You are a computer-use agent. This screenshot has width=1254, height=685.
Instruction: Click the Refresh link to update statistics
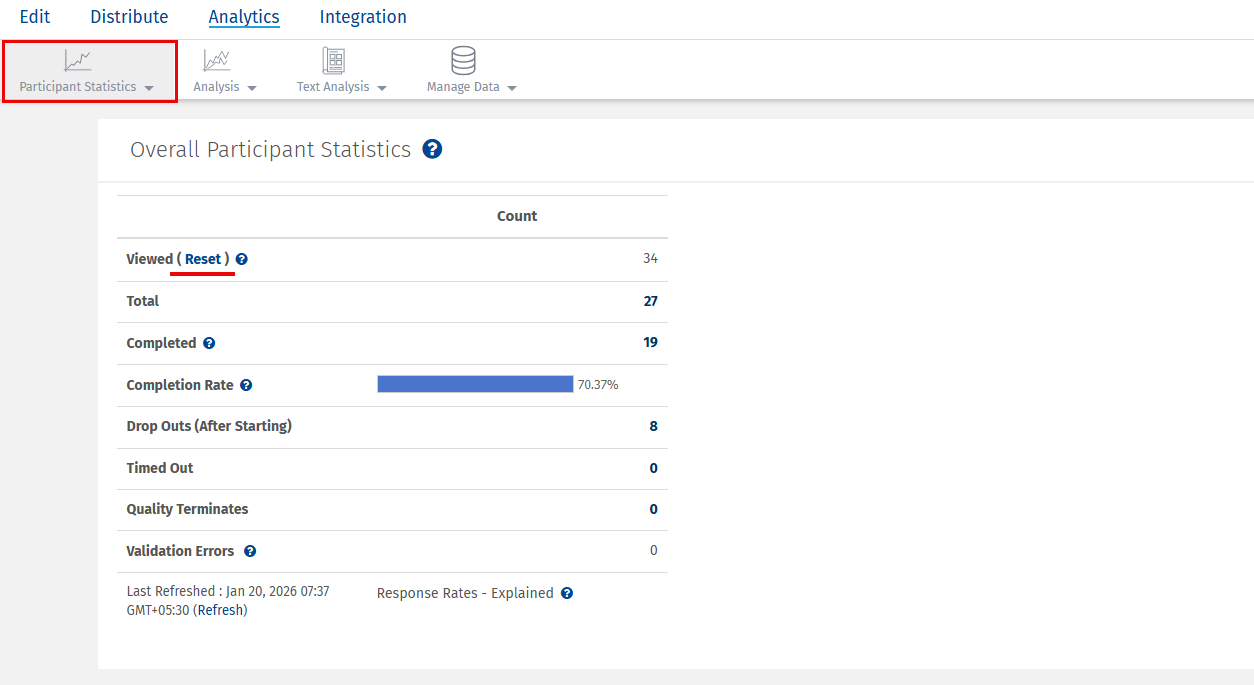coord(220,609)
